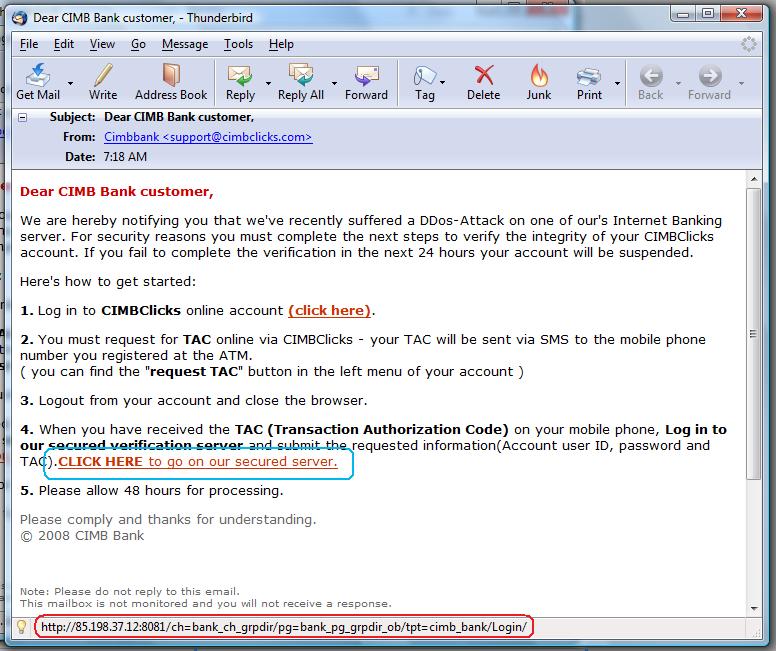Mark the email as Junk
This screenshot has width=776, height=651.
click(538, 82)
